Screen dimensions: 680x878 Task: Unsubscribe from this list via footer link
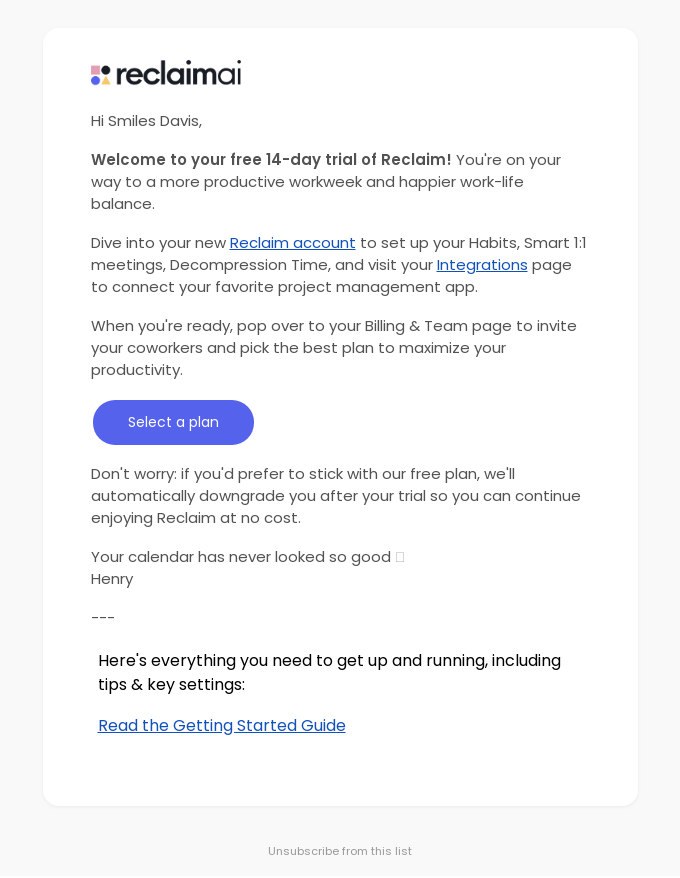(x=340, y=851)
